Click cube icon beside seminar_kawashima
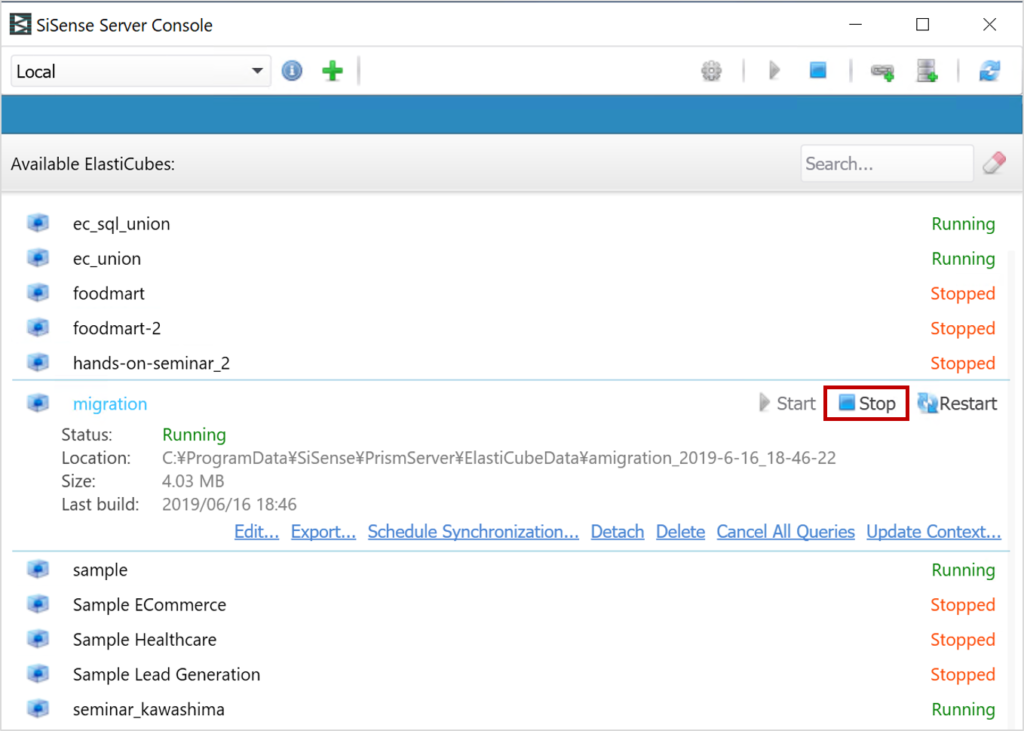Image resolution: width=1024 pixels, height=731 pixels. [x=38, y=708]
